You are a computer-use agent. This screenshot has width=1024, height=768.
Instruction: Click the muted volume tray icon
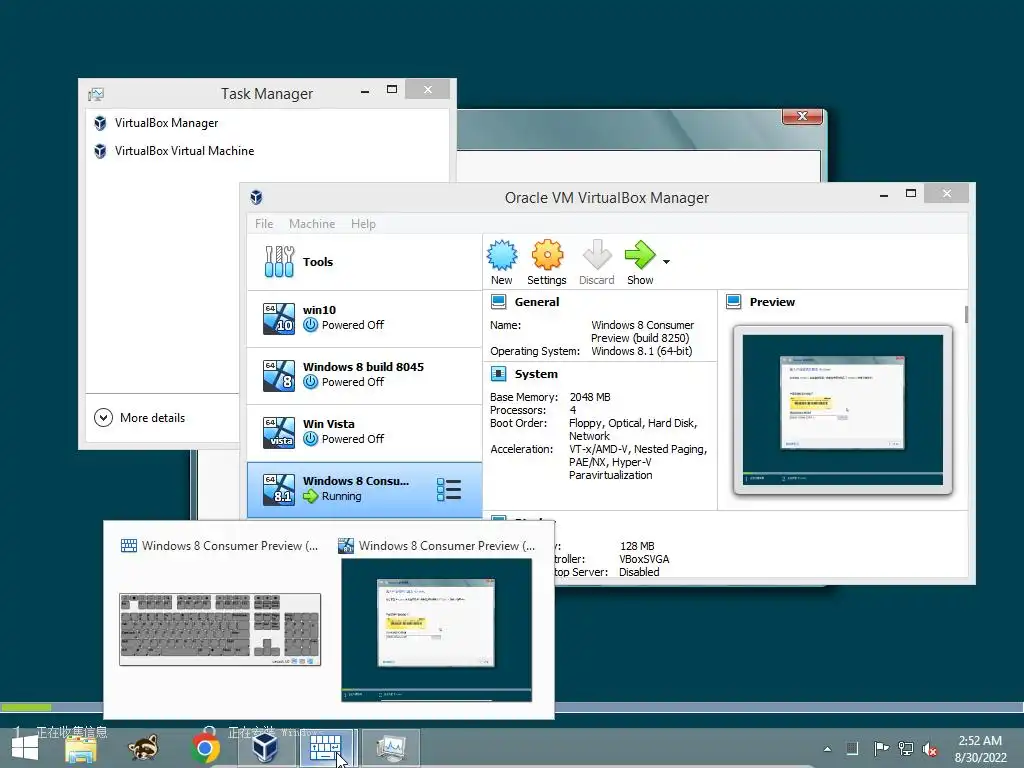click(930, 749)
